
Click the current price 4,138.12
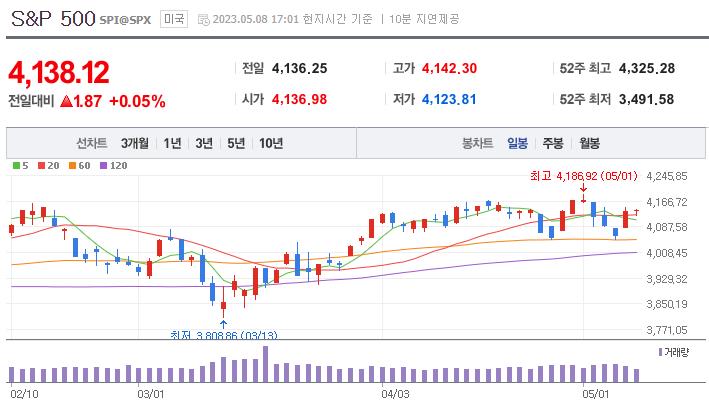59,72
